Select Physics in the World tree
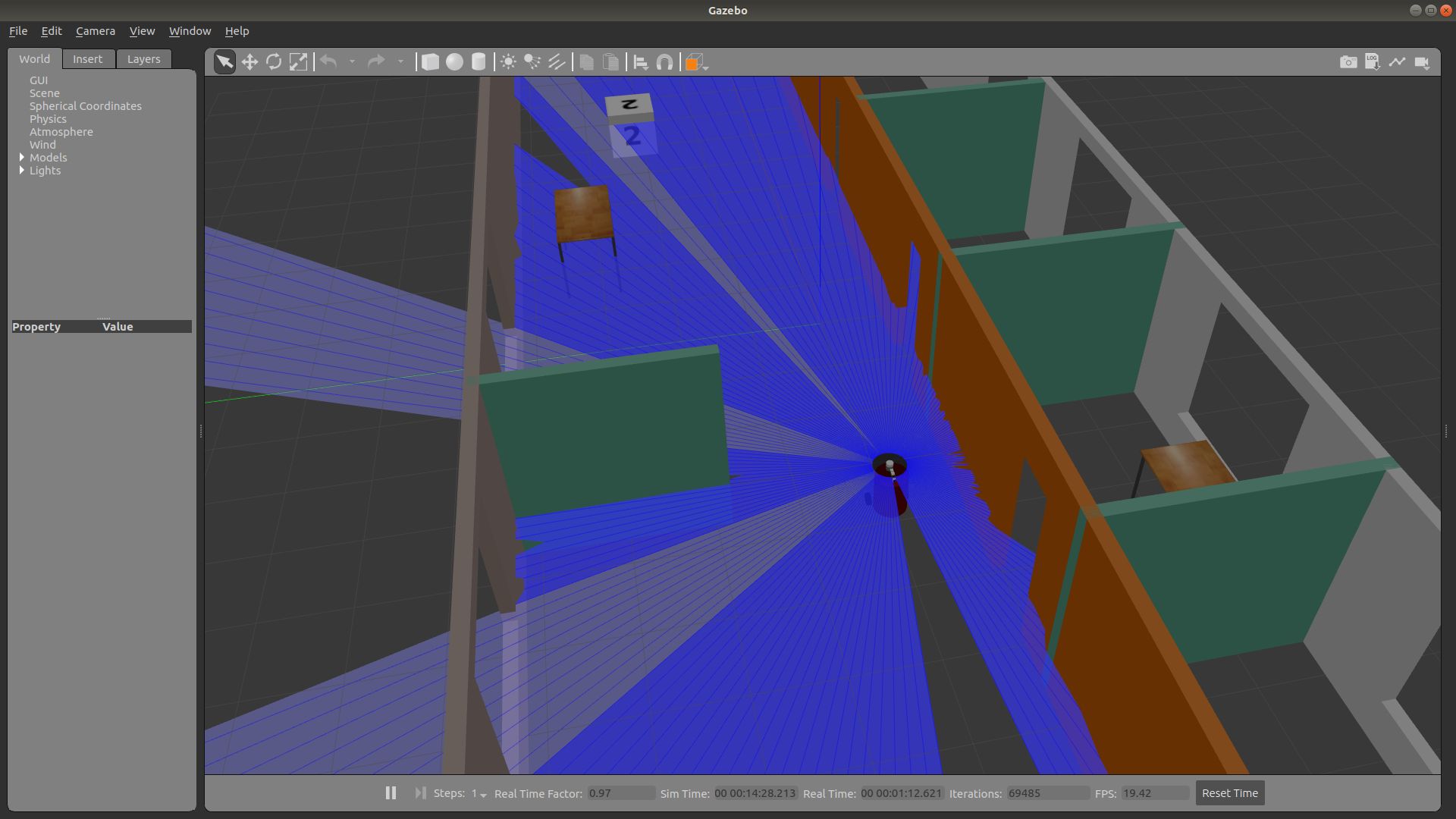 [48, 119]
